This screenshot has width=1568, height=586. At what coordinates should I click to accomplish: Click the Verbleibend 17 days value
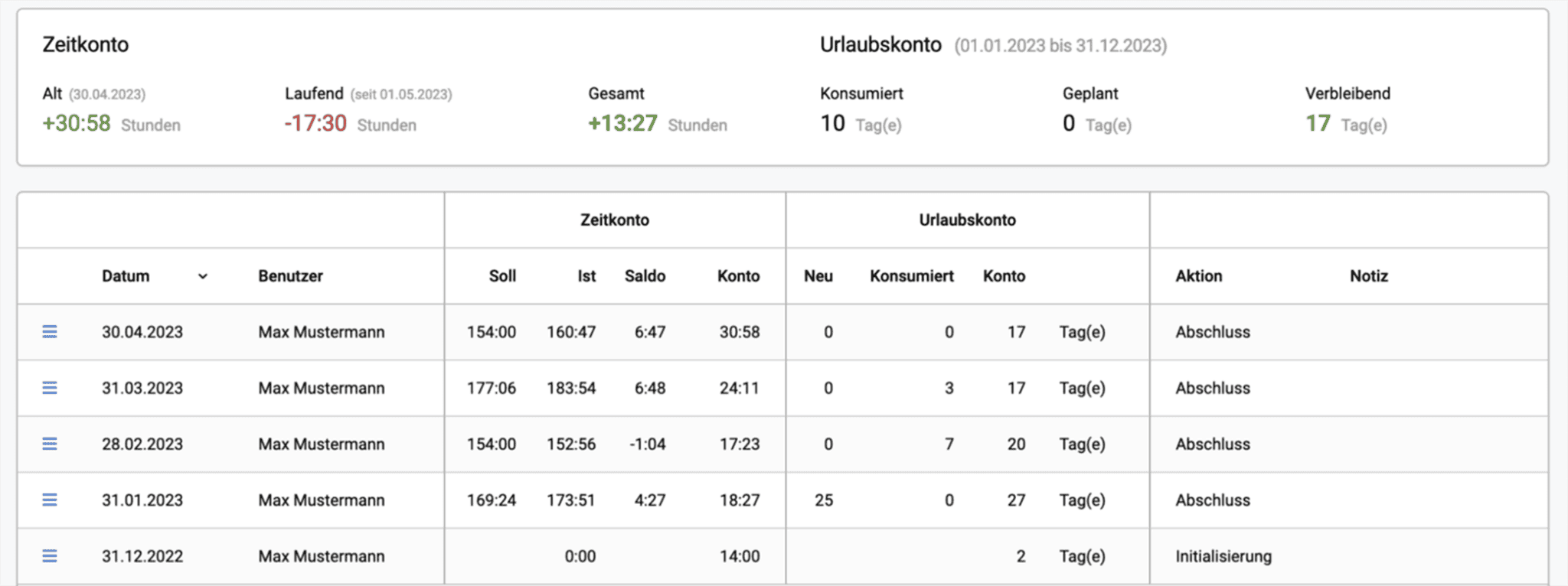1318,123
